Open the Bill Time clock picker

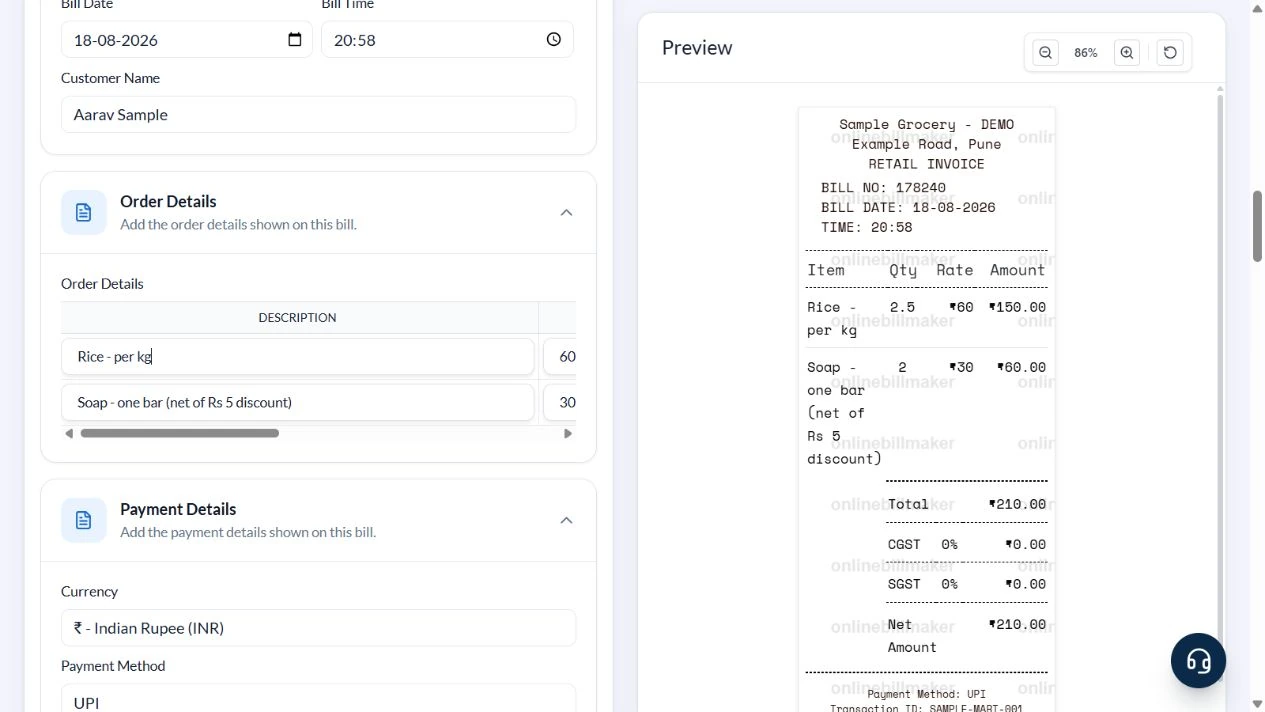(554, 40)
